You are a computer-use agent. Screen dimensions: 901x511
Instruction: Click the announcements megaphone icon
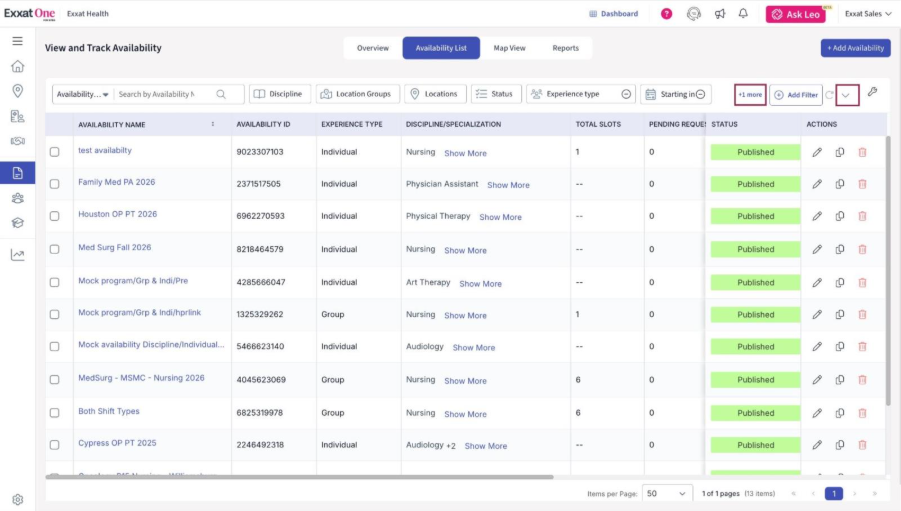click(720, 14)
